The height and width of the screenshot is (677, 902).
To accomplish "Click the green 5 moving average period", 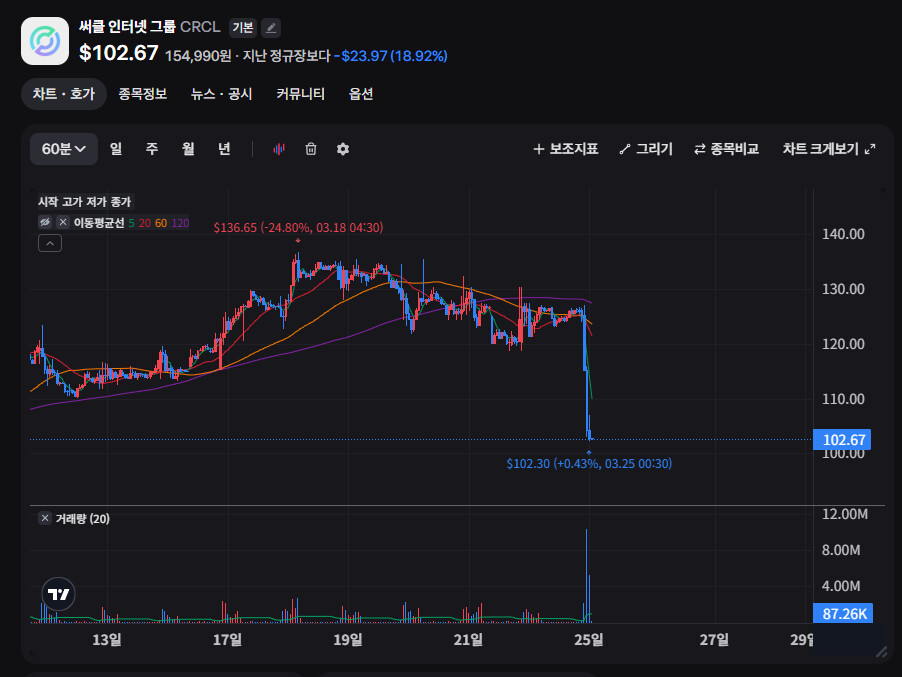I will pyautogui.click(x=131, y=223).
